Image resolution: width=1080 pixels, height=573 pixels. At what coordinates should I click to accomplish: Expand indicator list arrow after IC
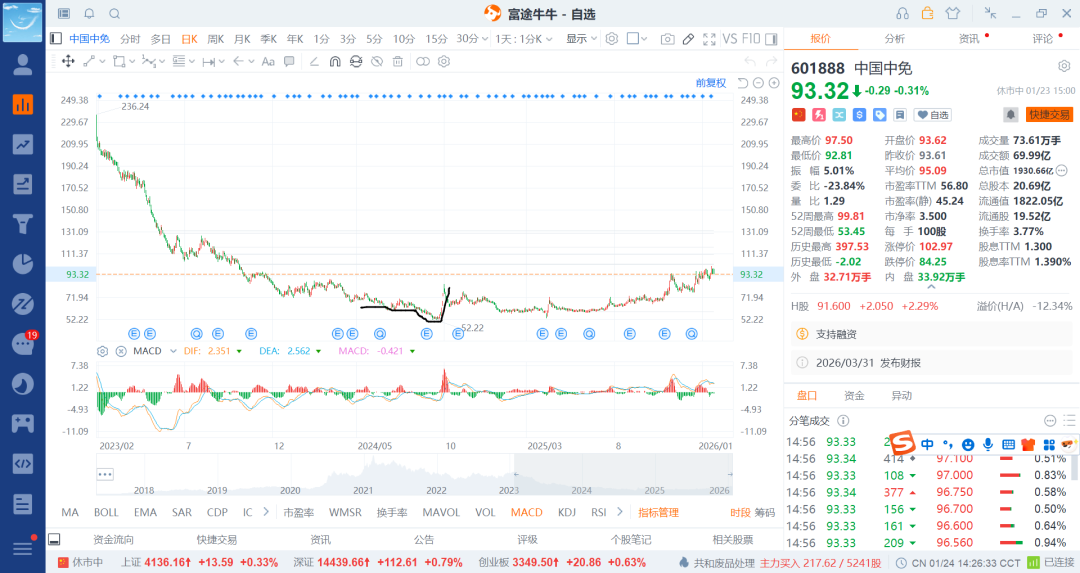[266, 512]
